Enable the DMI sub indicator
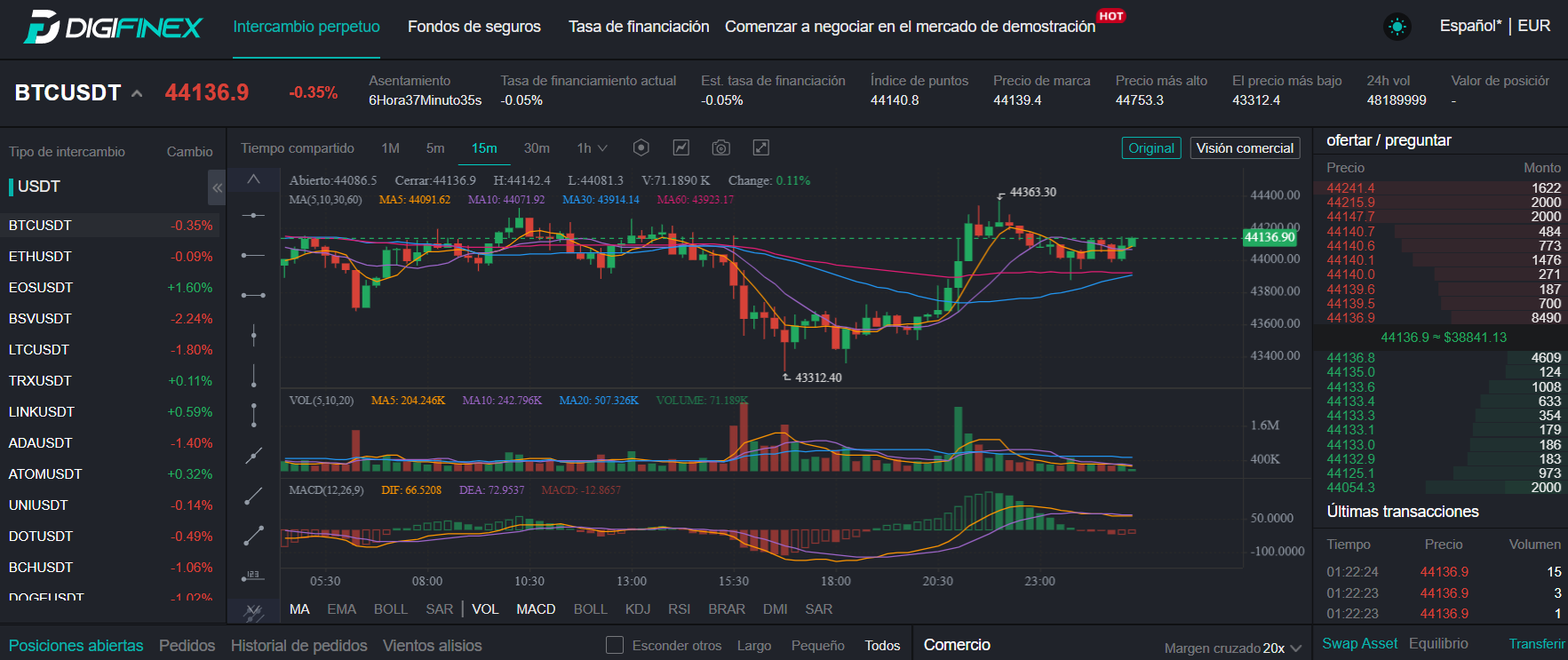The width and height of the screenshot is (1568, 660). (x=775, y=609)
